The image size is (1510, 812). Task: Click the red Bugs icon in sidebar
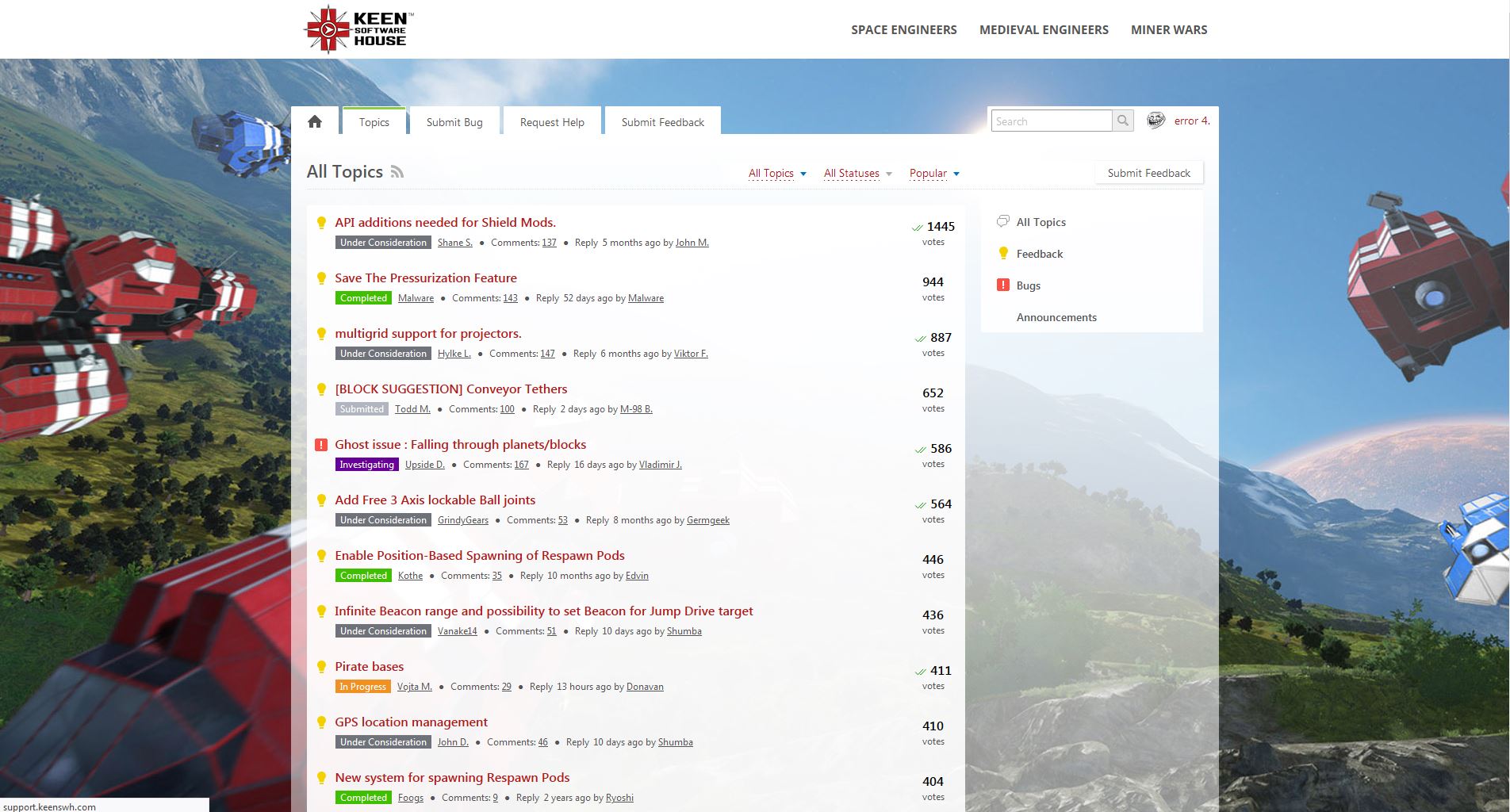(1003, 285)
